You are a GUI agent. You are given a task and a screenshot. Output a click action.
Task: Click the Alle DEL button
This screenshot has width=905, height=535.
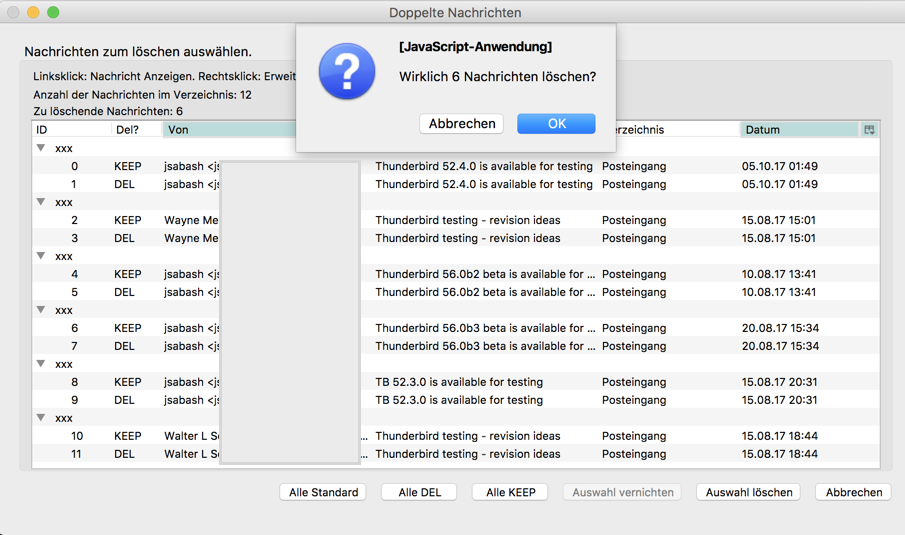pos(419,492)
